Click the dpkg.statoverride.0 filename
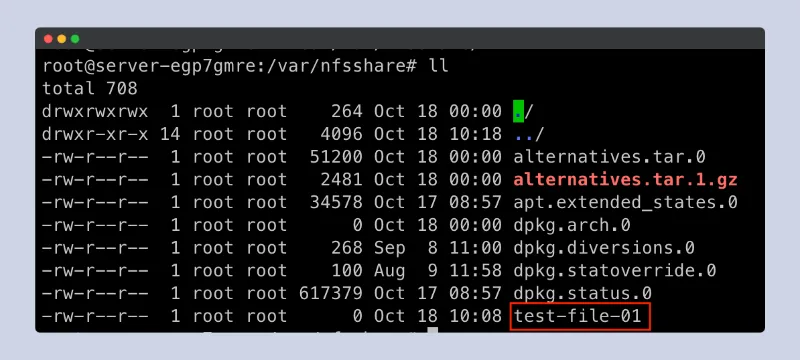Screen dimensions: 800x360 click(615, 271)
